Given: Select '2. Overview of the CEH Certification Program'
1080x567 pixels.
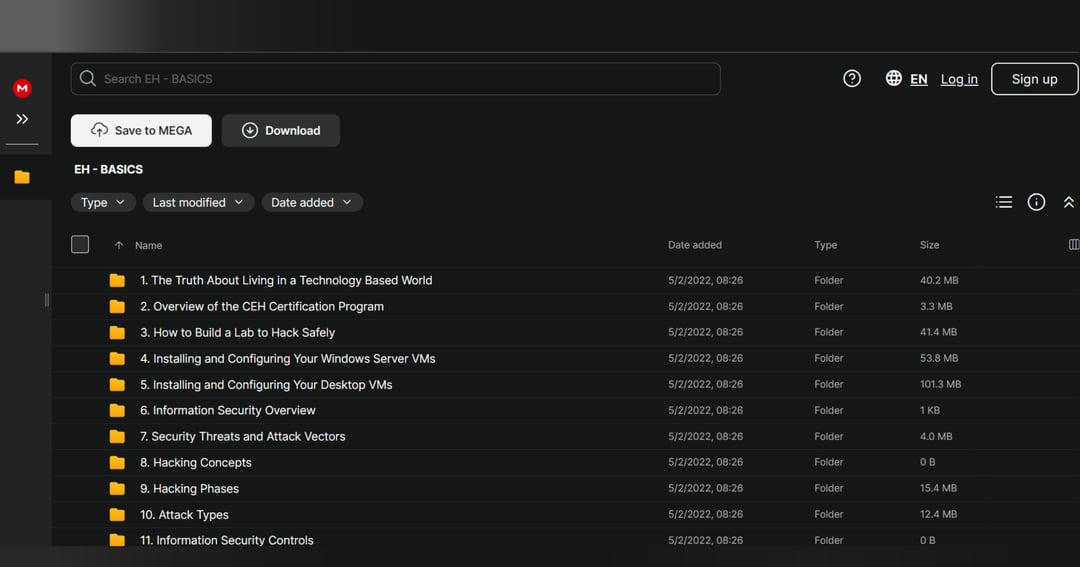Looking at the screenshot, I should [x=262, y=307].
